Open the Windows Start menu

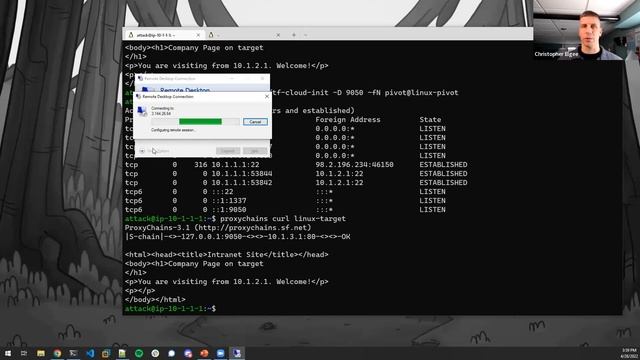click(8, 353)
